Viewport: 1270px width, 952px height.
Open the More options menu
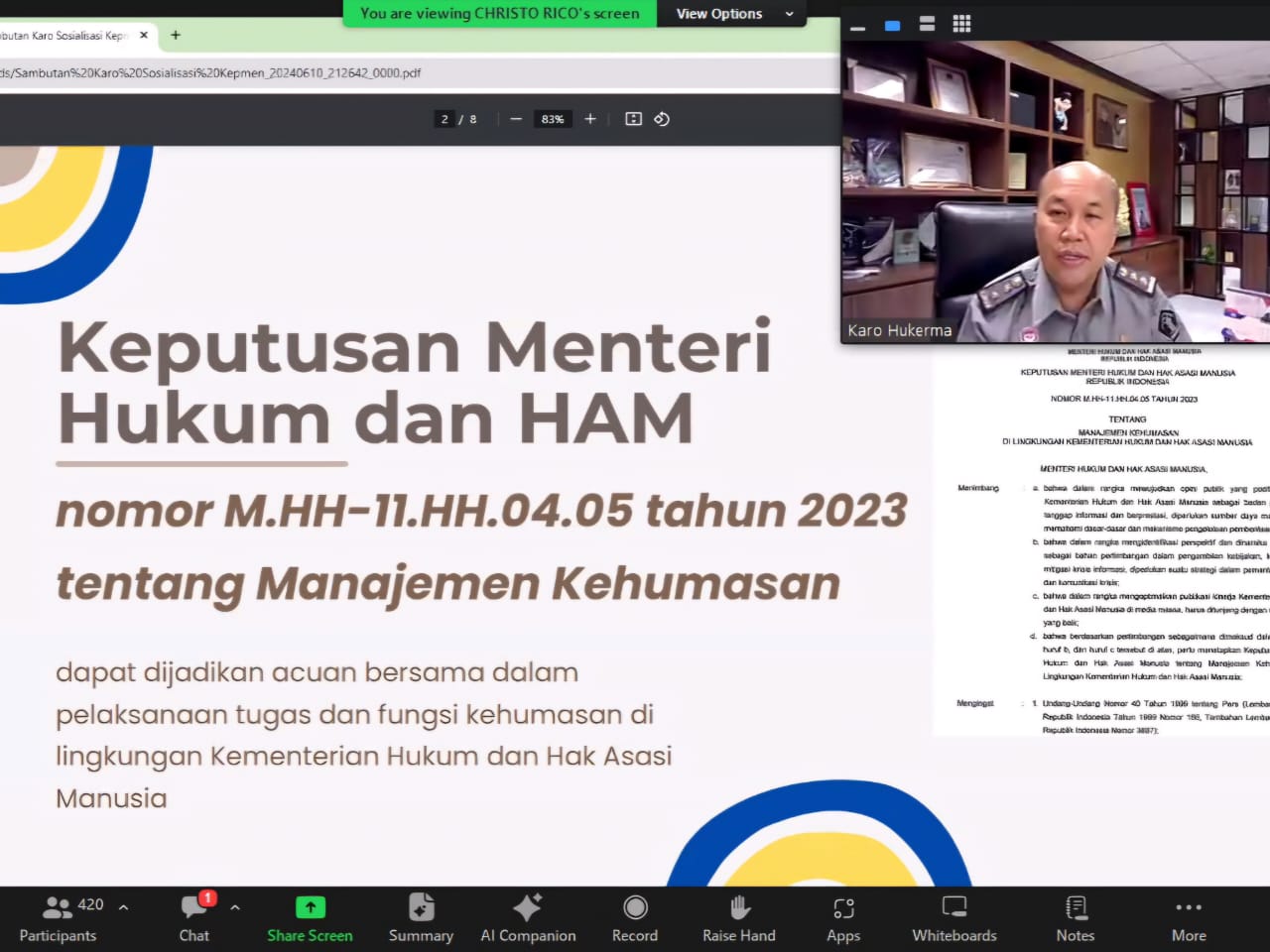pyautogui.click(x=1189, y=919)
